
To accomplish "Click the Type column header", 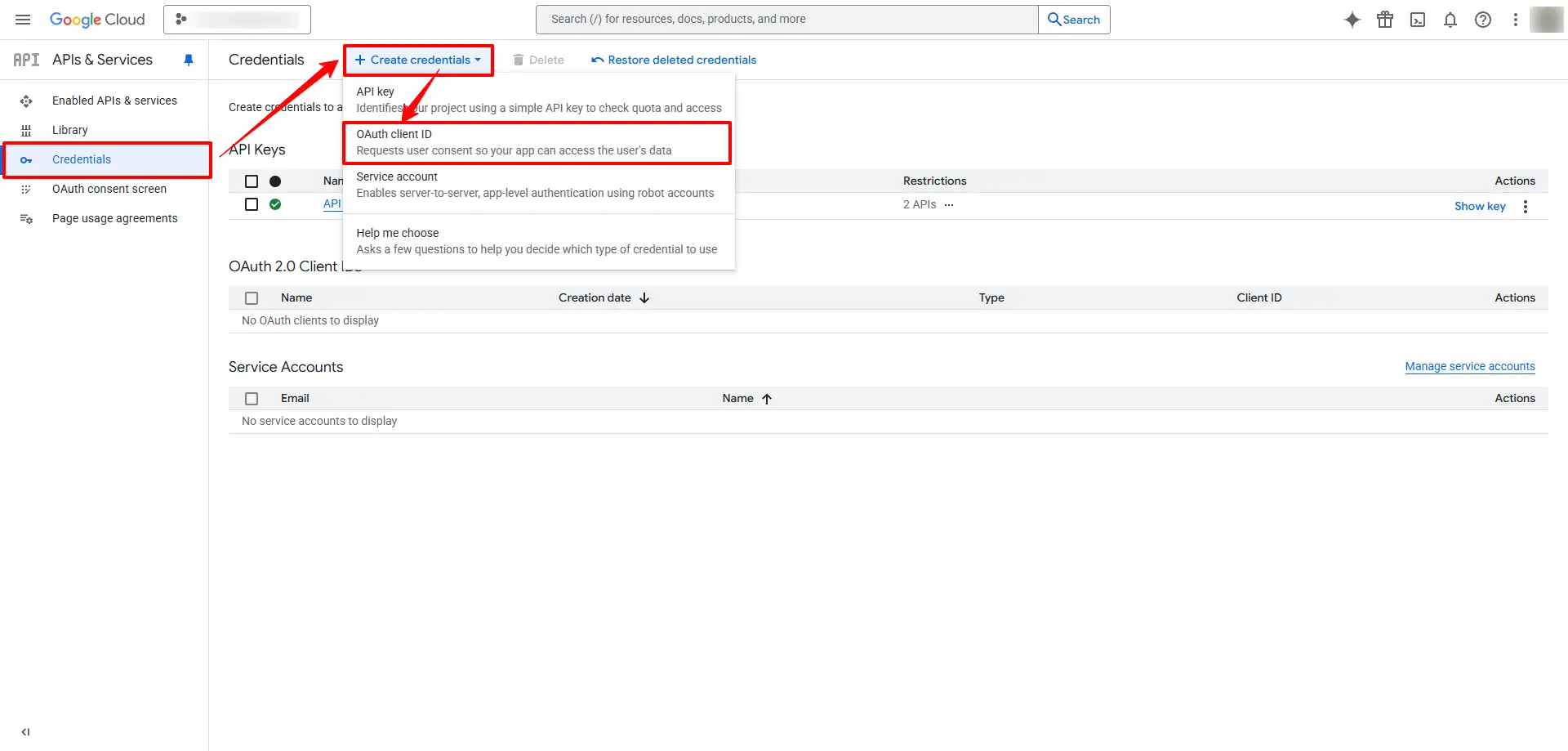I will (x=991, y=297).
